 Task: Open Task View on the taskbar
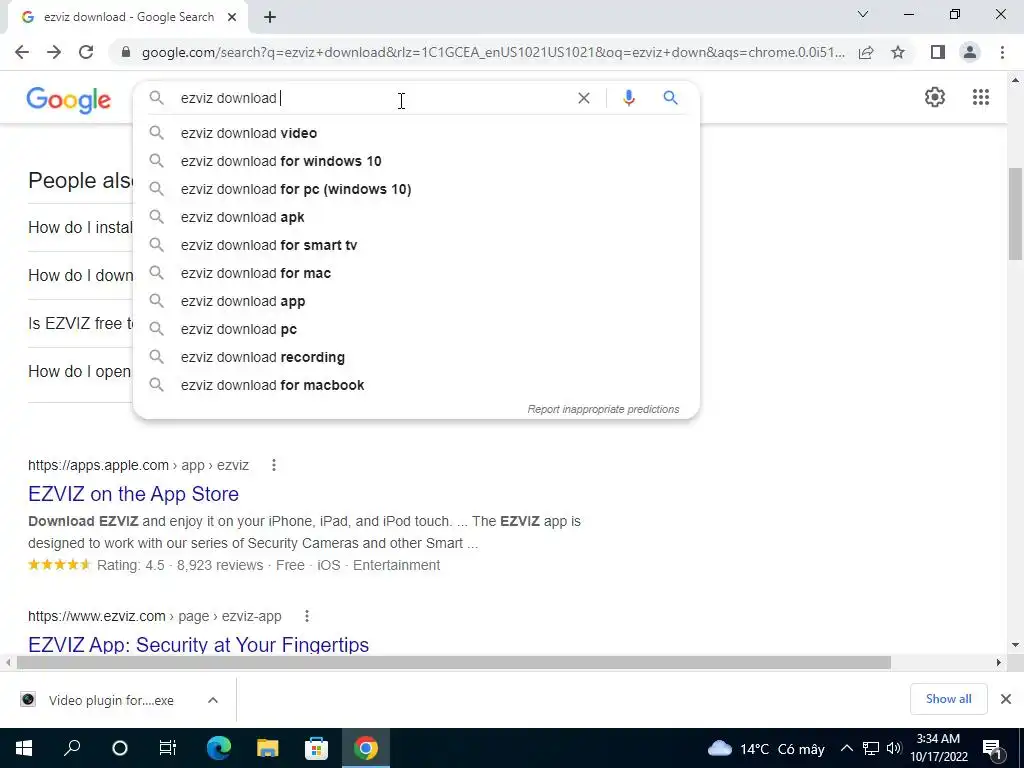[x=168, y=748]
